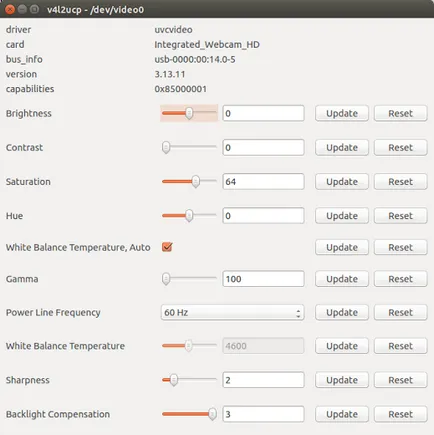Click the Gamma value field showing 100
This screenshot has width=434, height=435.
click(263, 279)
